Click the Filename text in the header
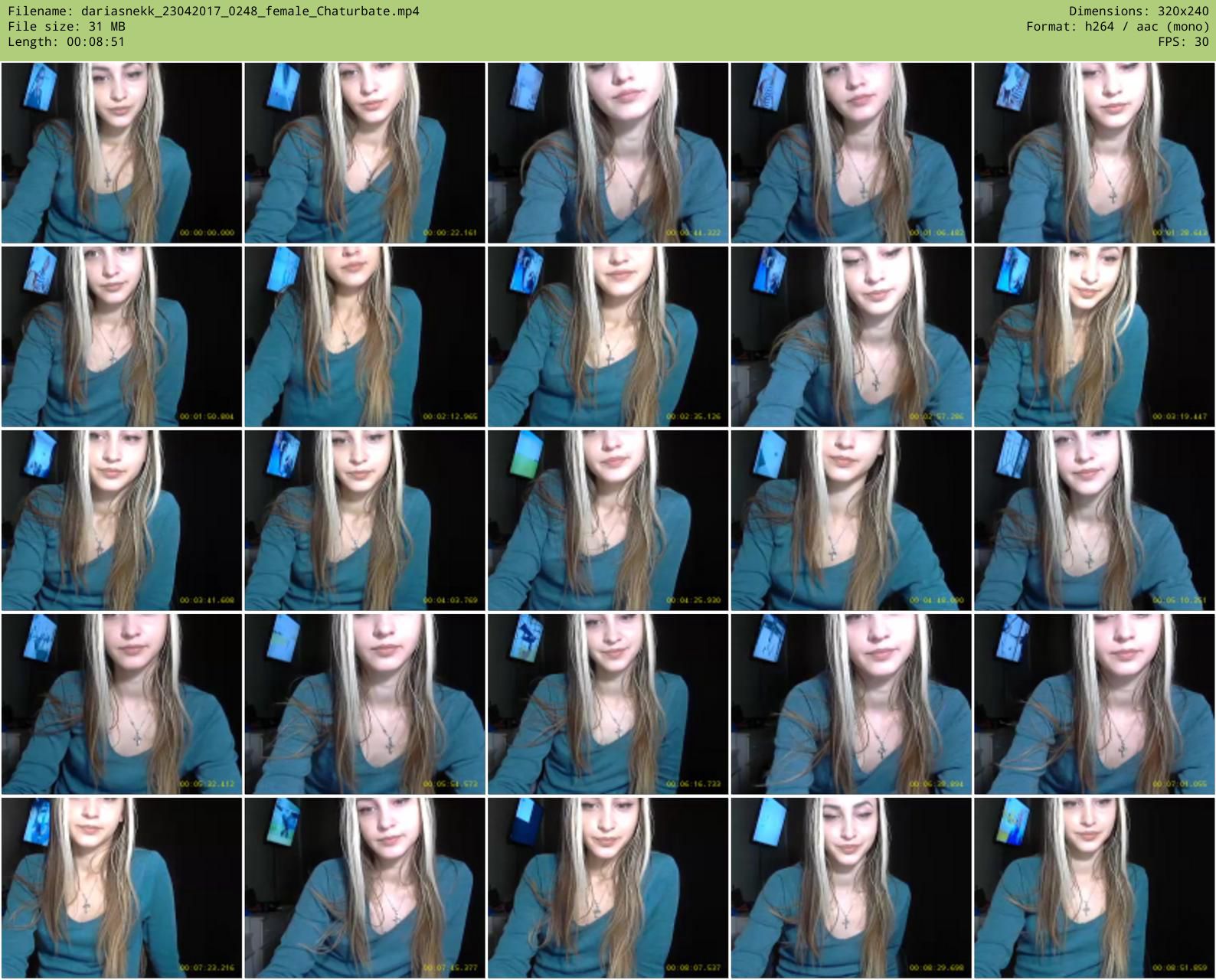The width and height of the screenshot is (1216, 980). (214, 11)
